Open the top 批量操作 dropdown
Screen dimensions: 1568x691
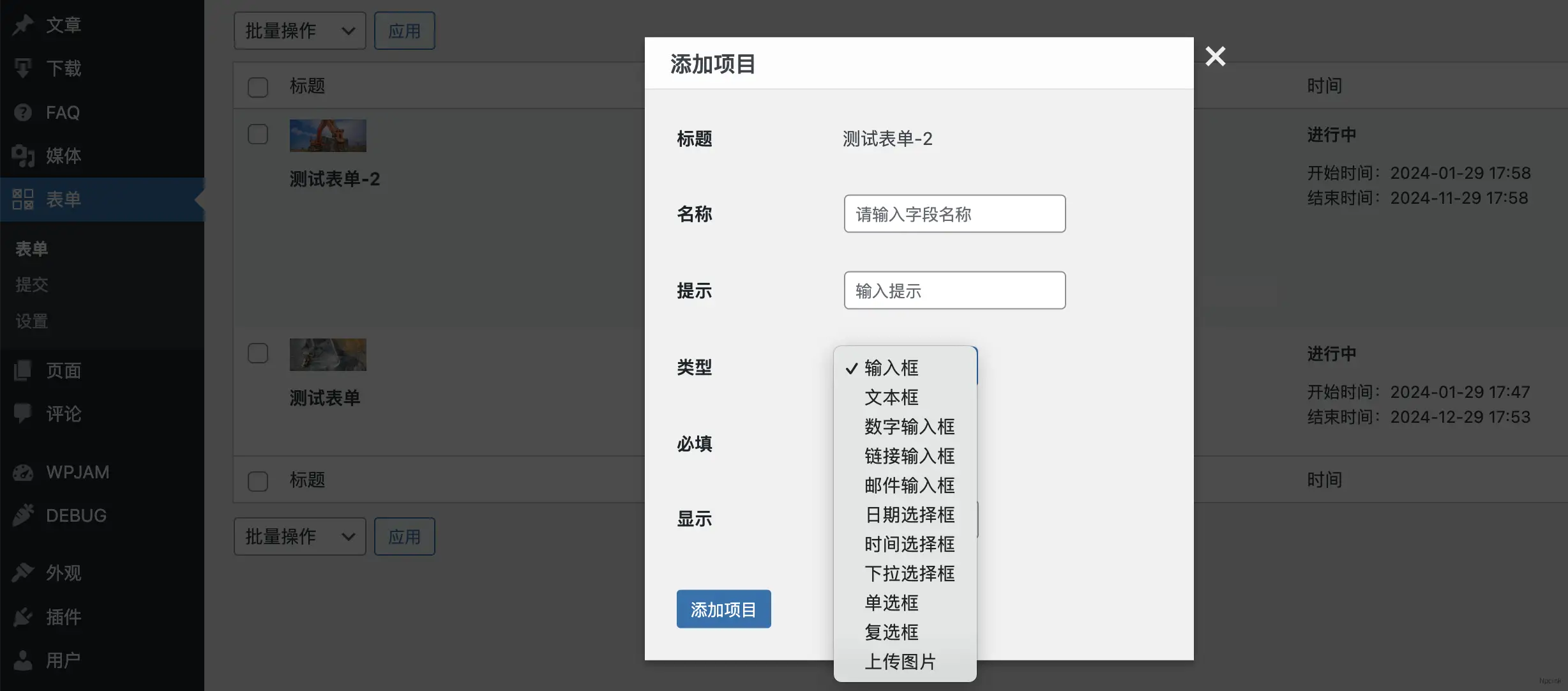pyautogui.click(x=299, y=30)
